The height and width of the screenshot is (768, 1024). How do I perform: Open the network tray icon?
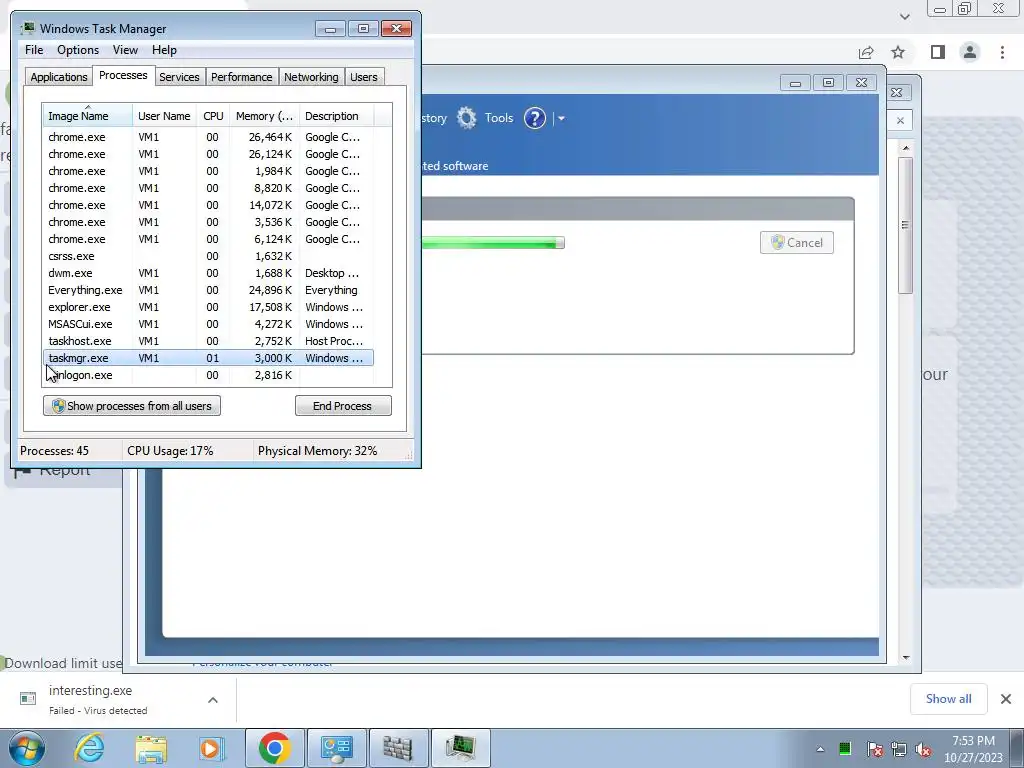click(x=899, y=749)
